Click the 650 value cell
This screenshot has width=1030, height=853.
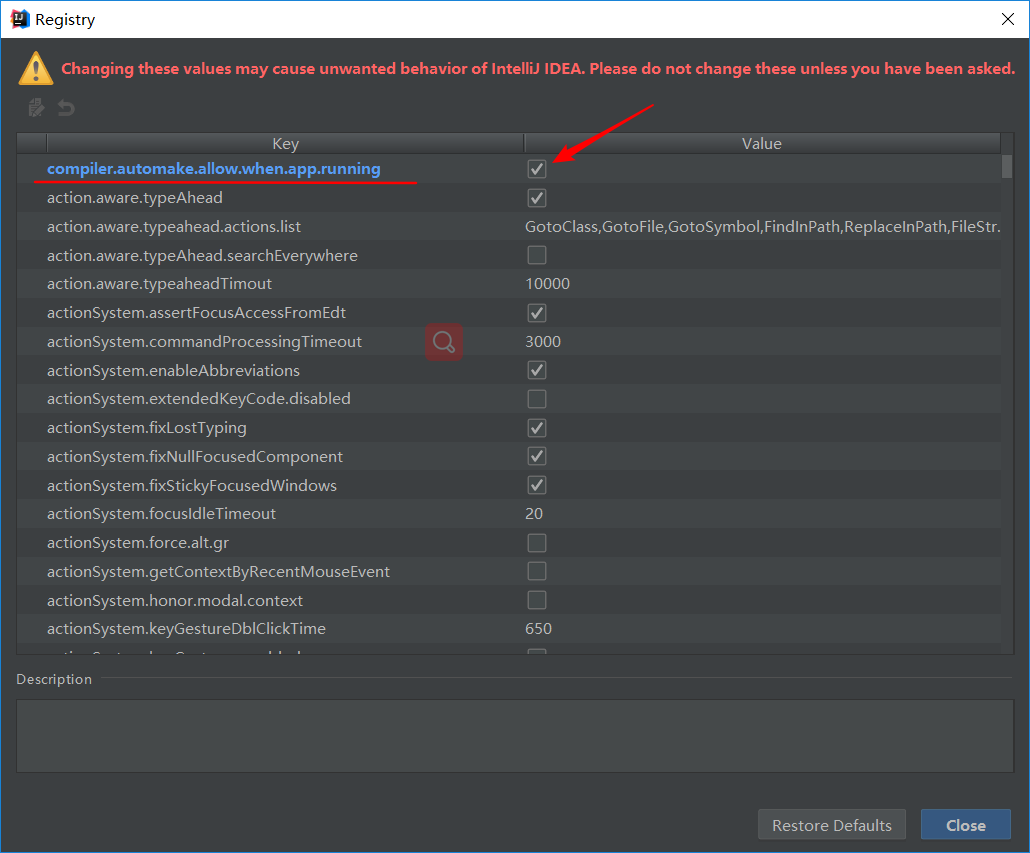pyautogui.click(x=763, y=628)
